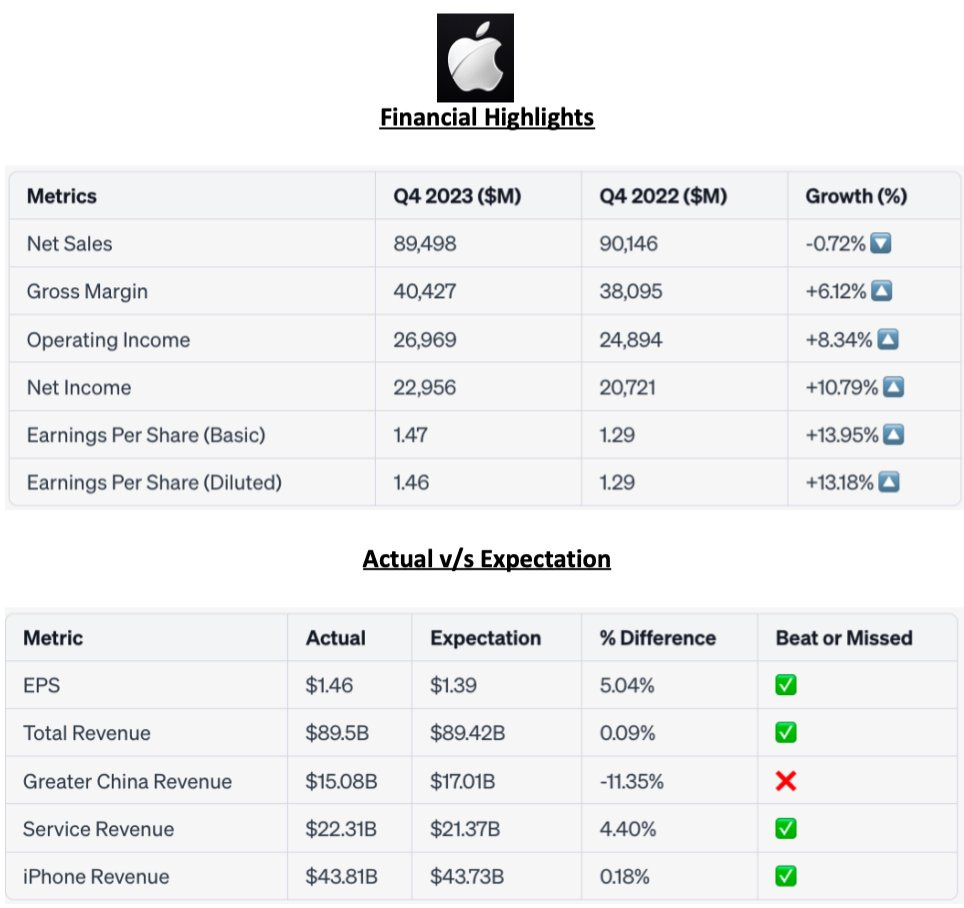Click the up arrow beside +13.95%
The image size is (964, 908).
coord(894,435)
